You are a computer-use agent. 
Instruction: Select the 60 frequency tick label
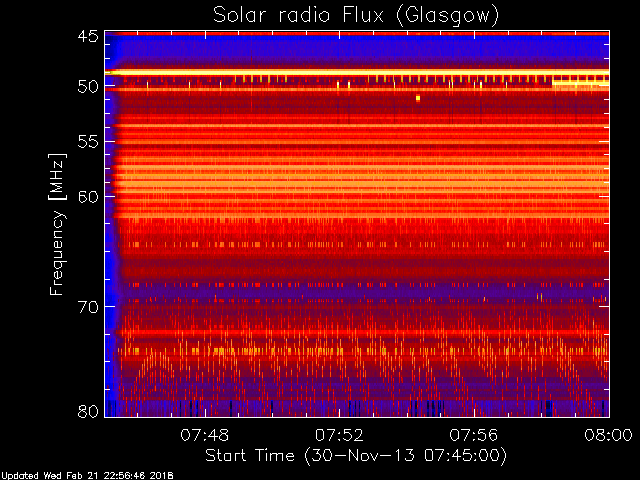click(88, 197)
